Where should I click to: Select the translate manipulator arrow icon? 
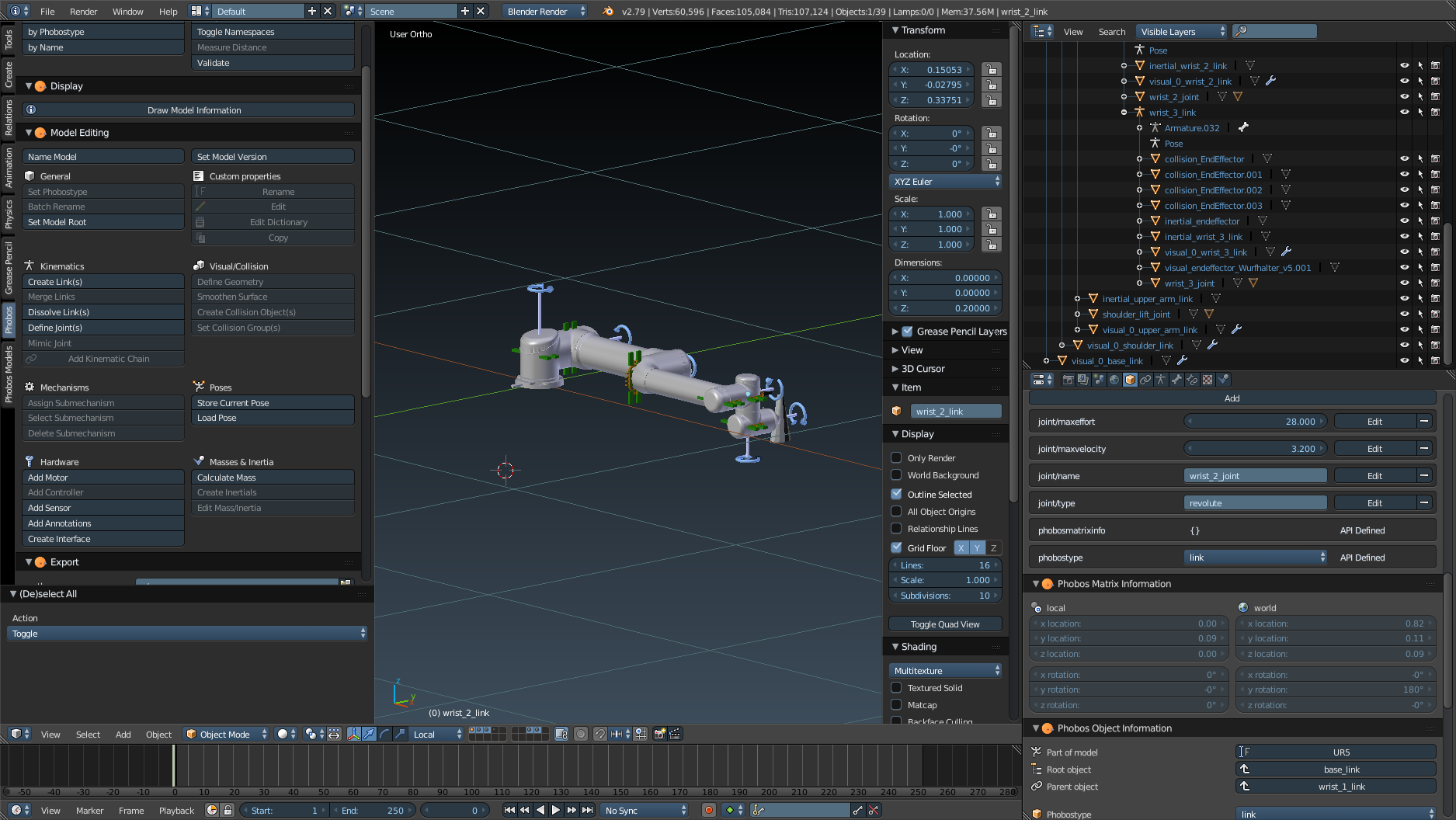click(370, 734)
